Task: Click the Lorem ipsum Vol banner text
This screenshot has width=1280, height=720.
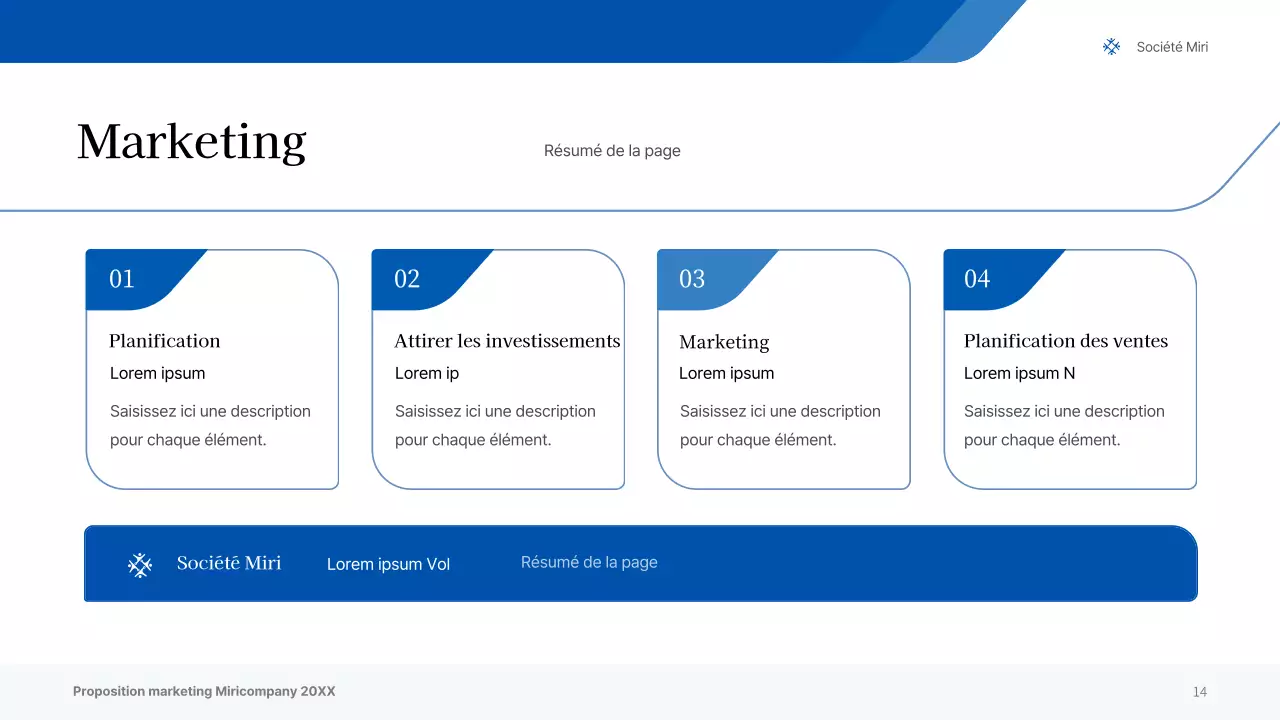Action: point(388,564)
